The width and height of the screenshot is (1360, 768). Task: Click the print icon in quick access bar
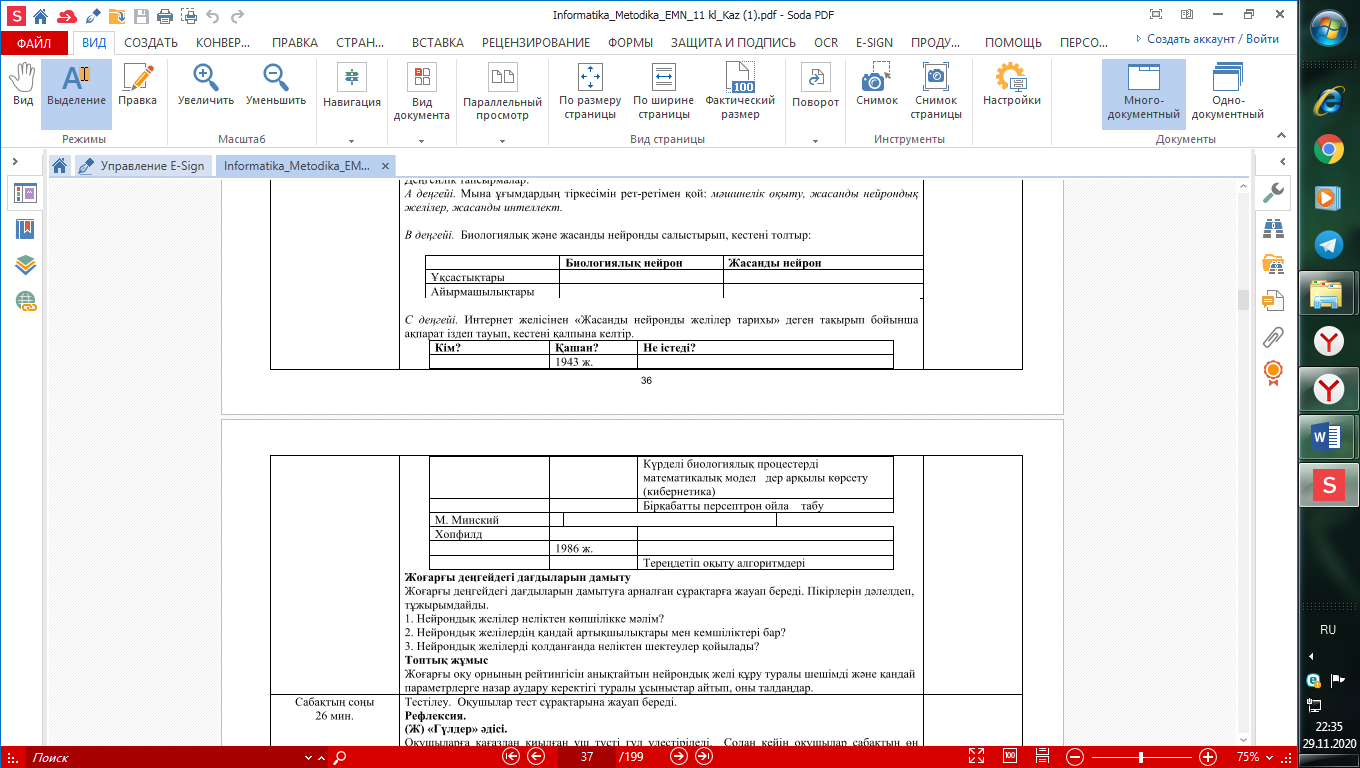click(x=165, y=17)
